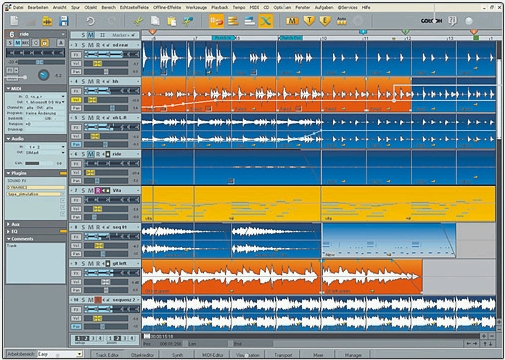Toggle the M mute button in left panel

click(17, 42)
